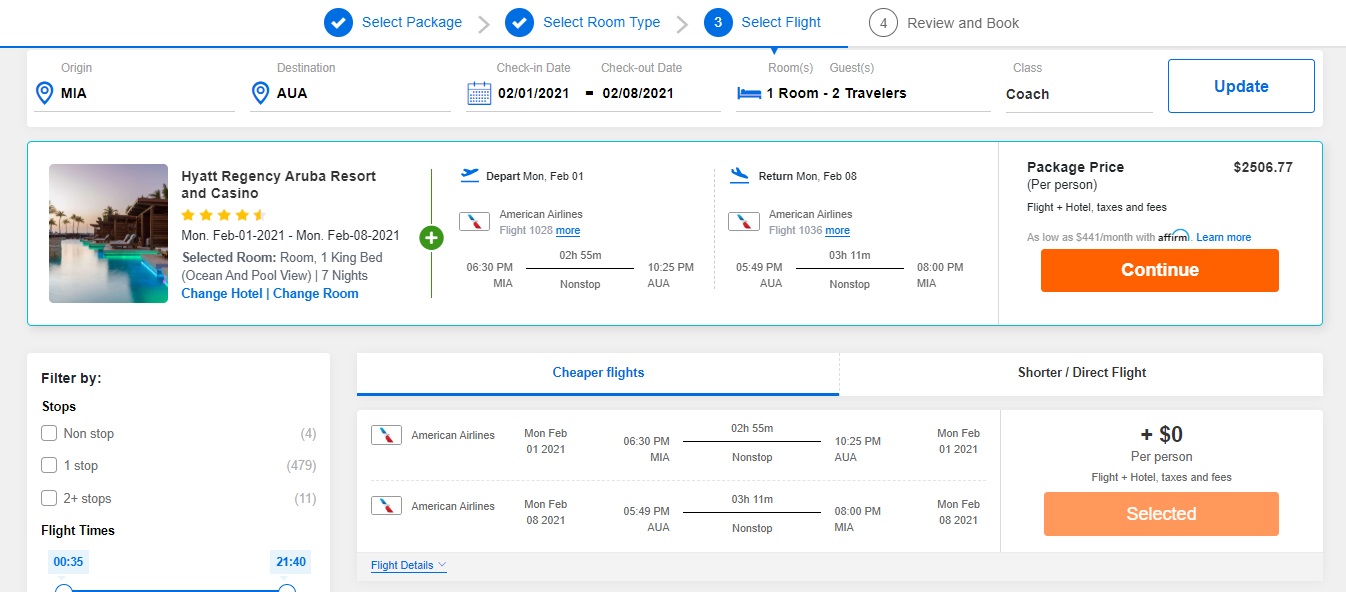
Task: Click the Review and Book step label
Action: point(963,23)
